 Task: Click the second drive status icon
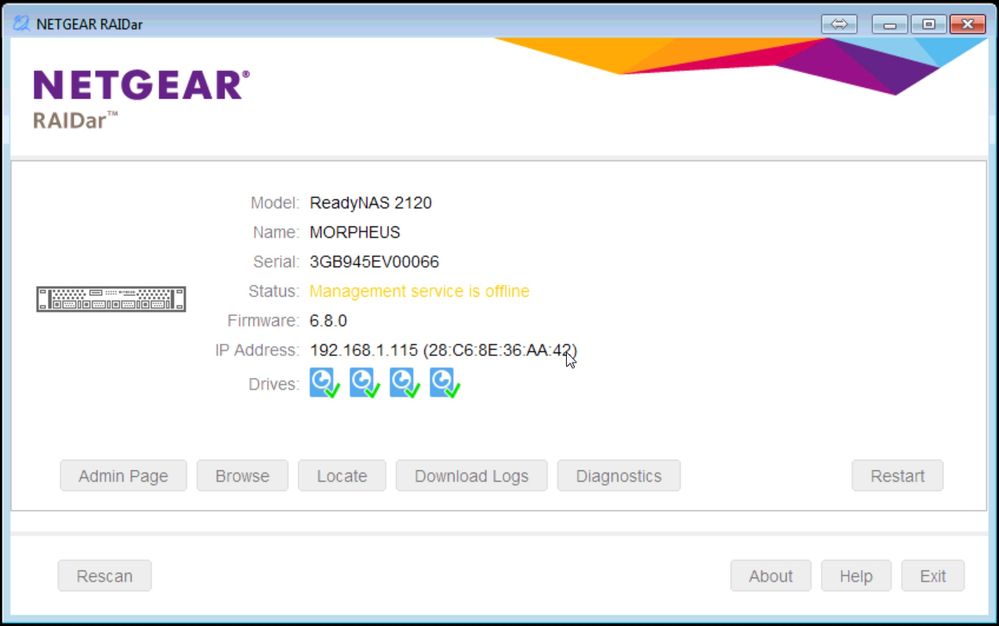pyautogui.click(x=364, y=383)
